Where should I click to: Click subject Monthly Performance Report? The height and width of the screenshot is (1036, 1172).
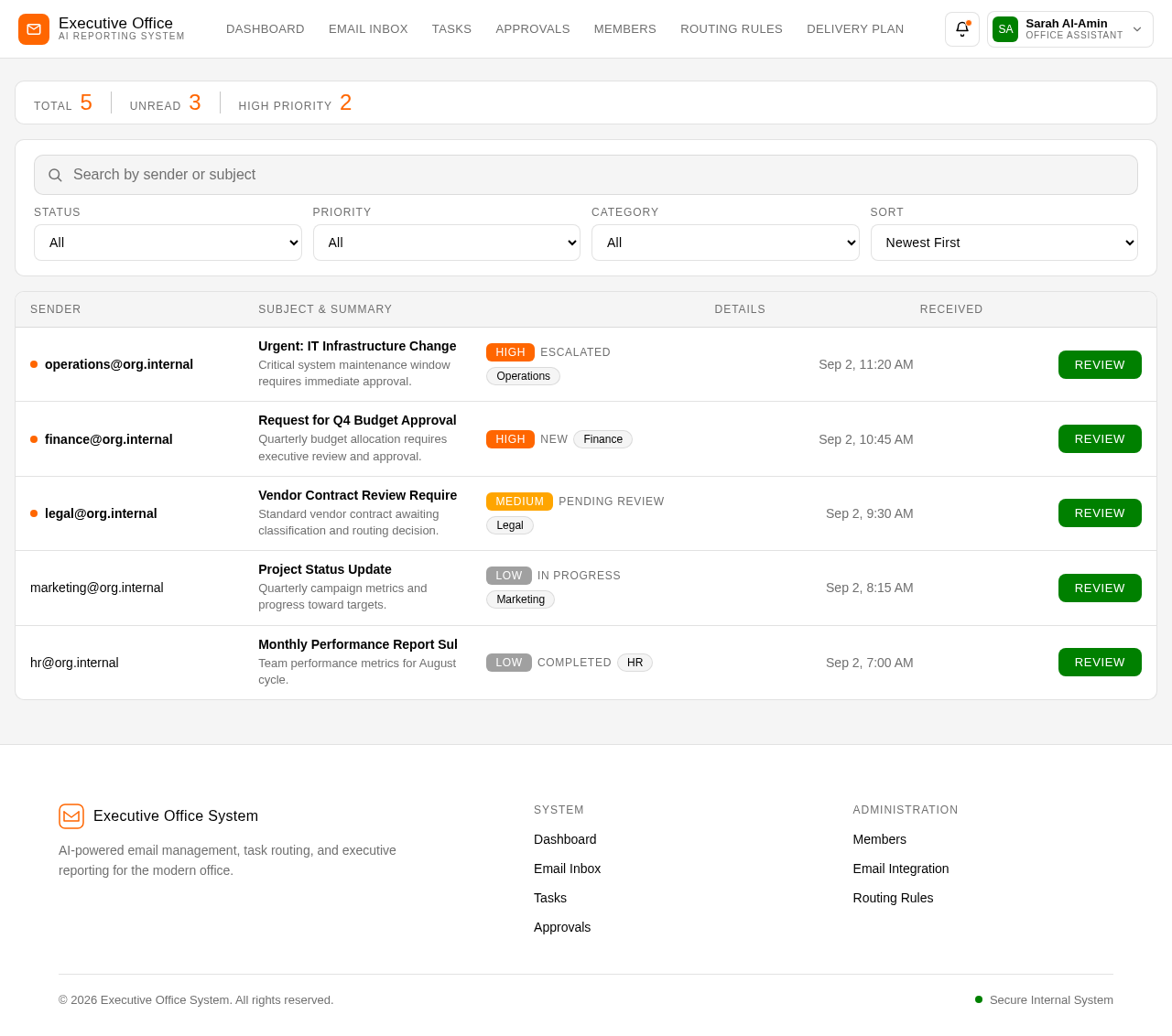[358, 644]
